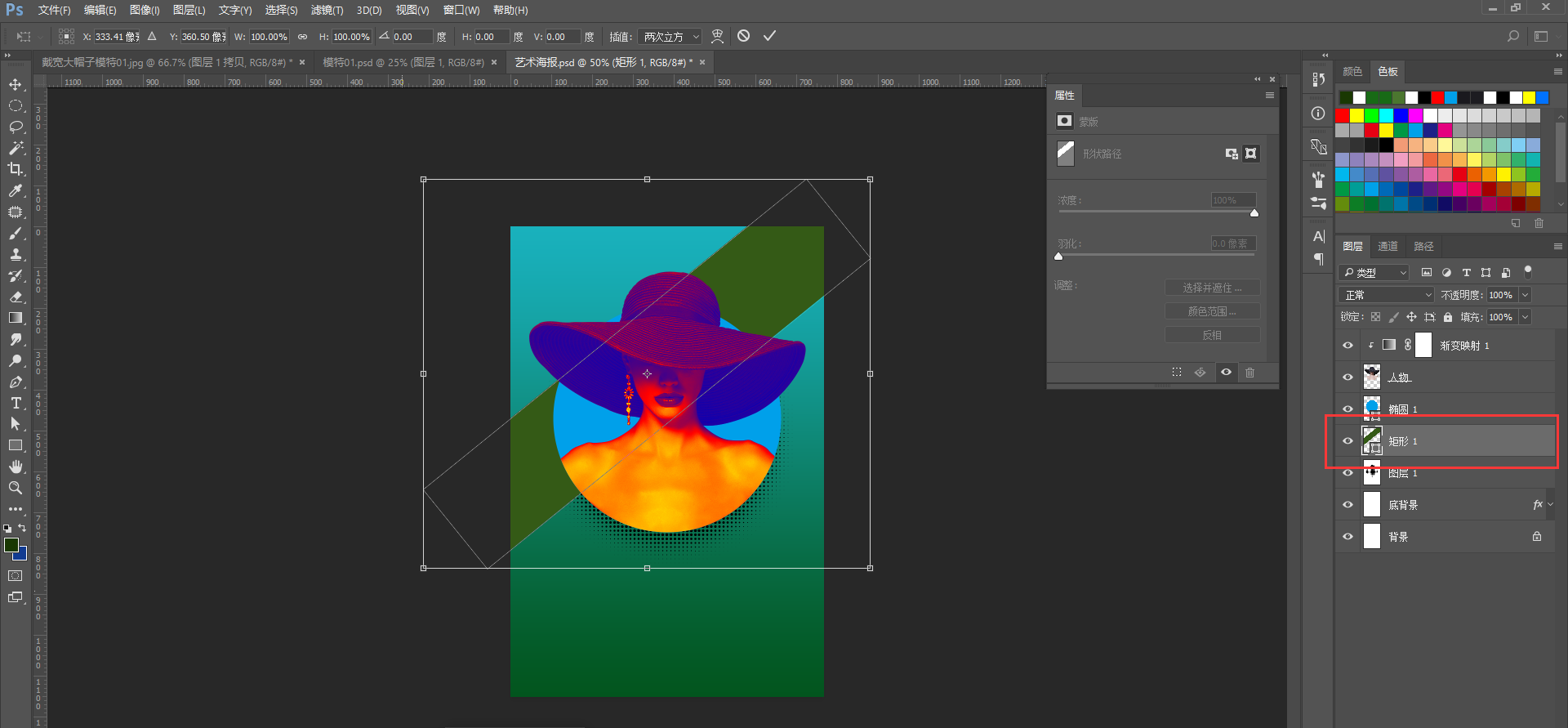Open the 类型 layer filter dropdown

click(x=1375, y=273)
